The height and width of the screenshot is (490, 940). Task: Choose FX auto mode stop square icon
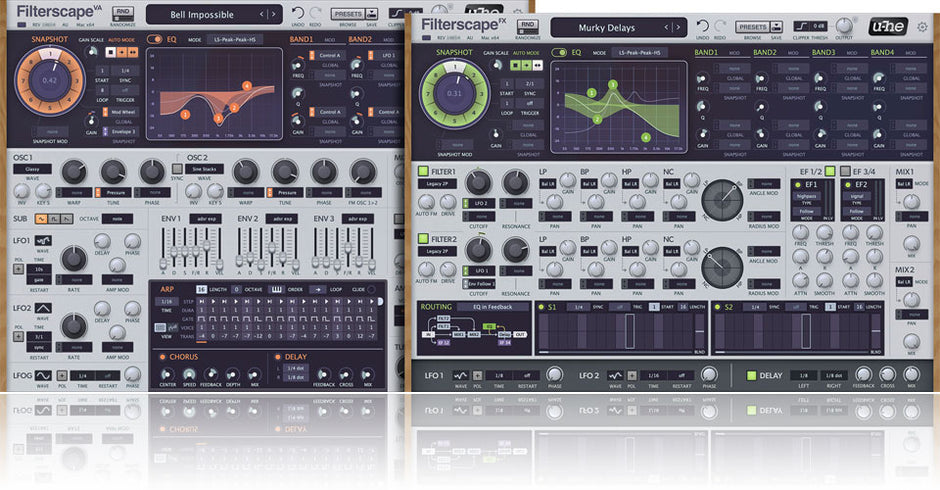click(515, 65)
